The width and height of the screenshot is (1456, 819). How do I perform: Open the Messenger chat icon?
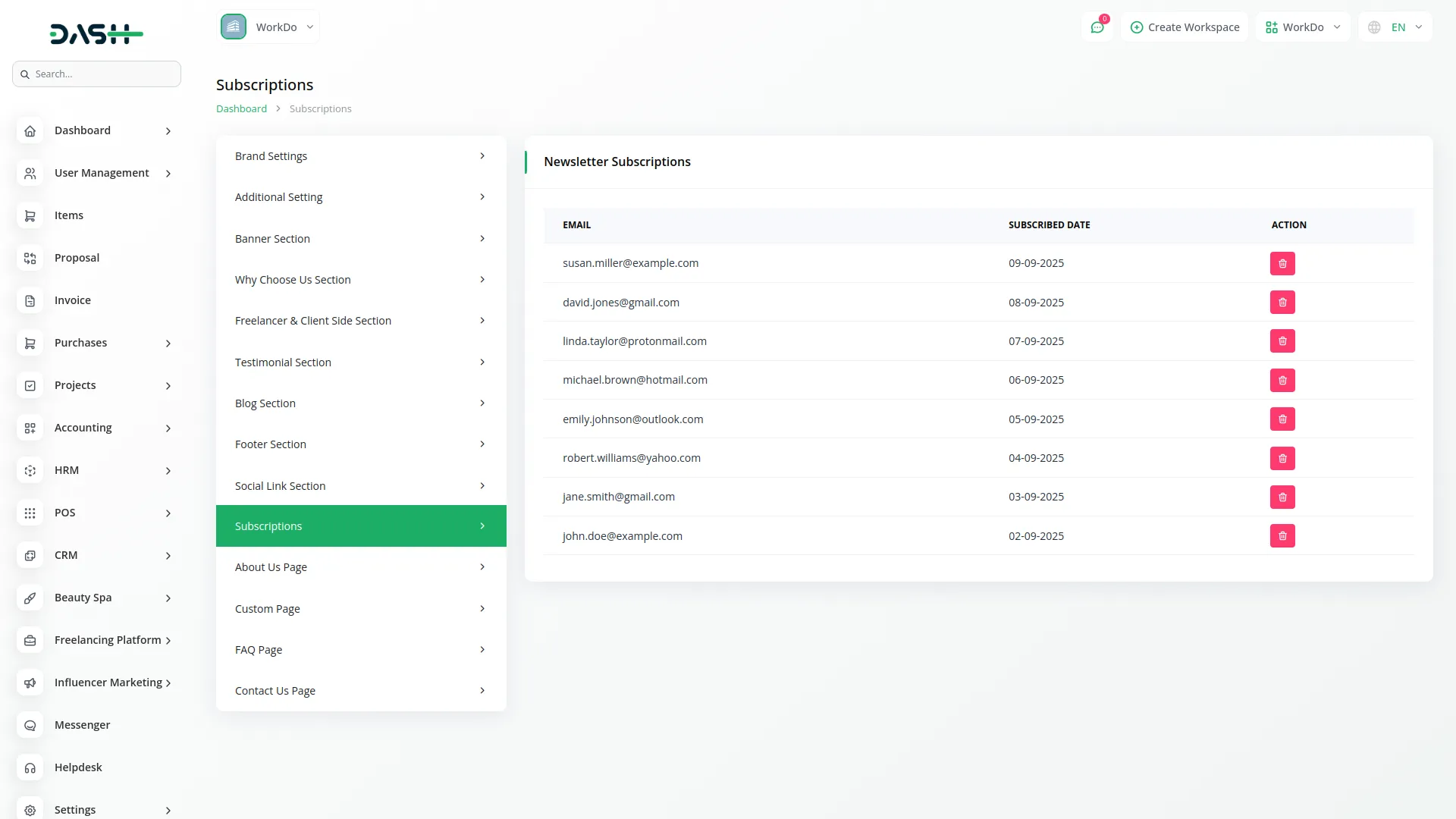pyautogui.click(x=30, y=725)
